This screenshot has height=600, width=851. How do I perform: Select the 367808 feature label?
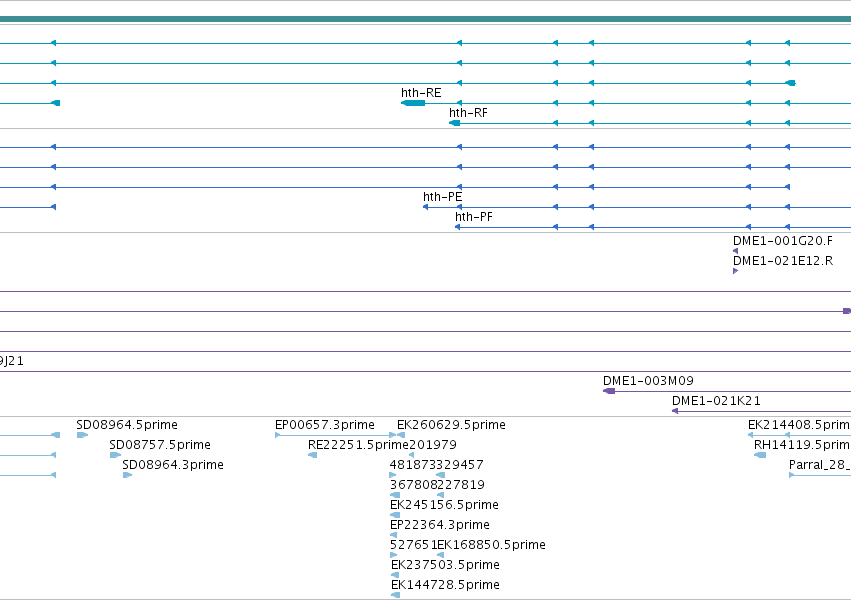(x=414, y=485)
